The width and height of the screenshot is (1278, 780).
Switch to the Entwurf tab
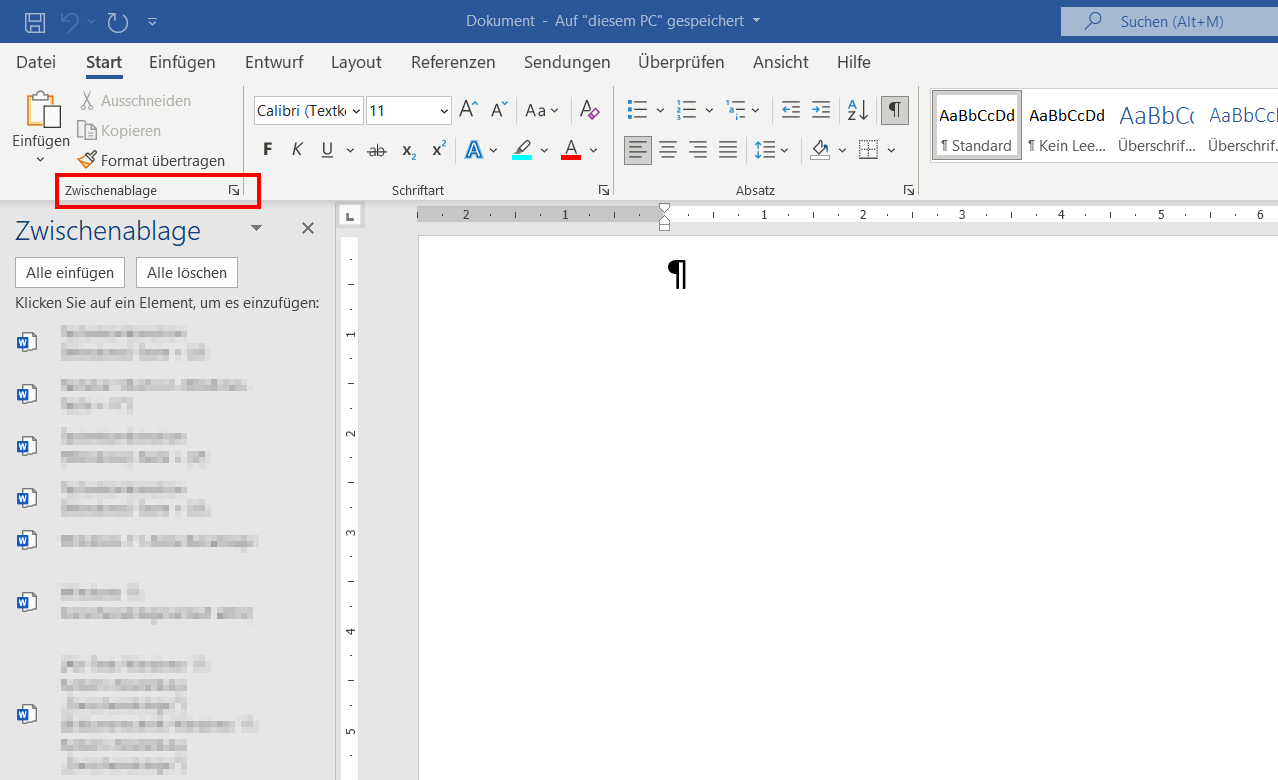coord(274,62)
